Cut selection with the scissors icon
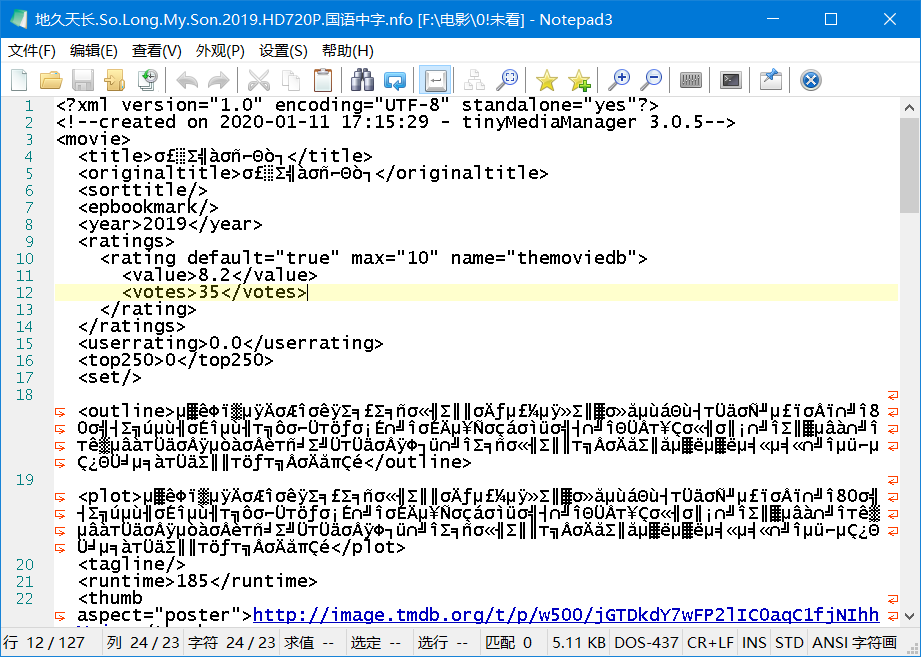 pos(258,80)
